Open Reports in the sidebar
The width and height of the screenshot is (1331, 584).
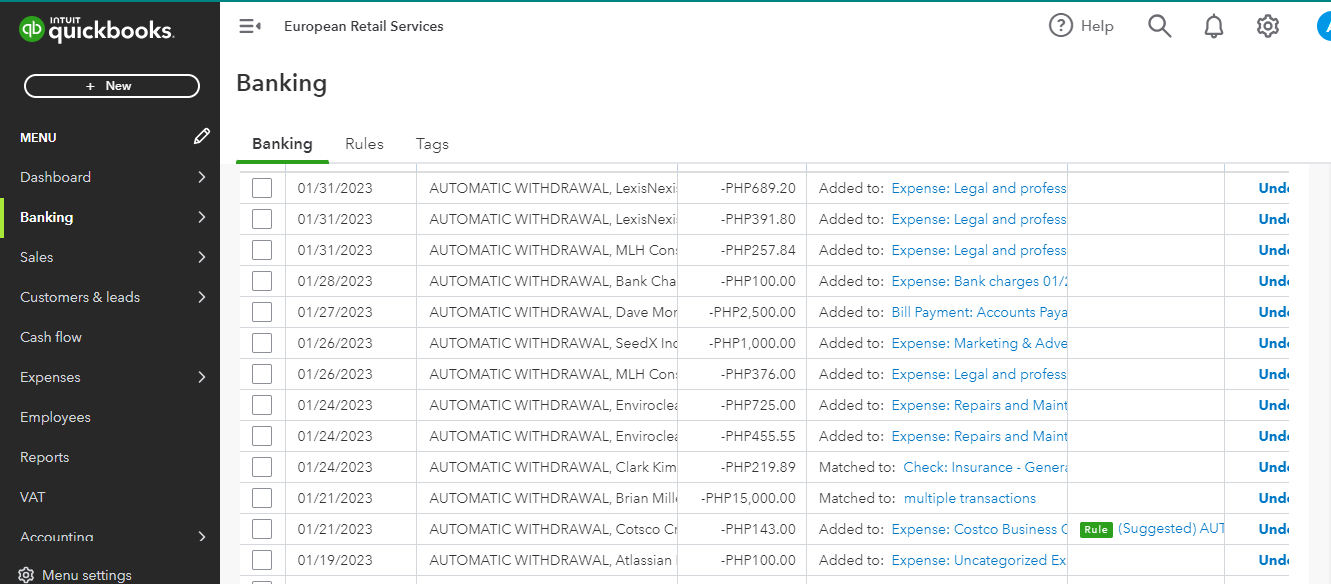tap(45, 457)
